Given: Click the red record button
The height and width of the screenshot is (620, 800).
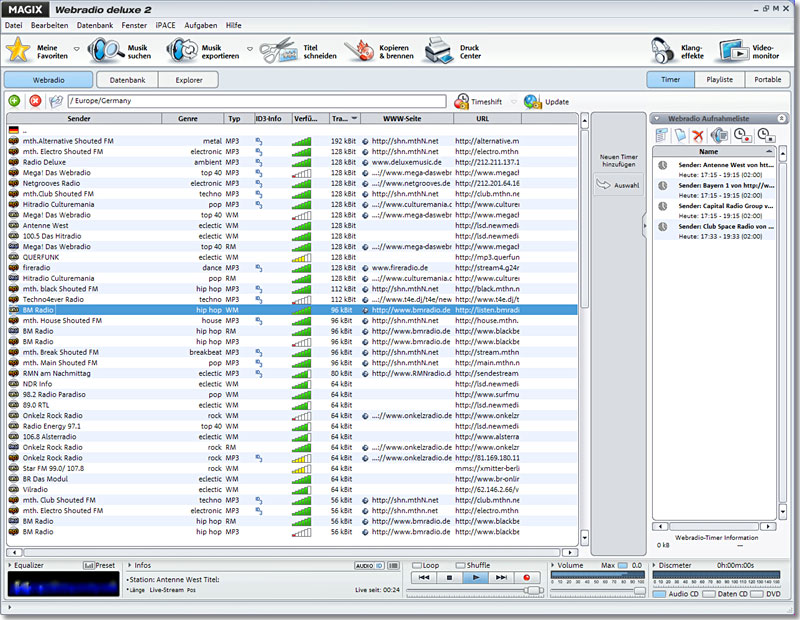Looking at the screenshot, I should point(527,578).
